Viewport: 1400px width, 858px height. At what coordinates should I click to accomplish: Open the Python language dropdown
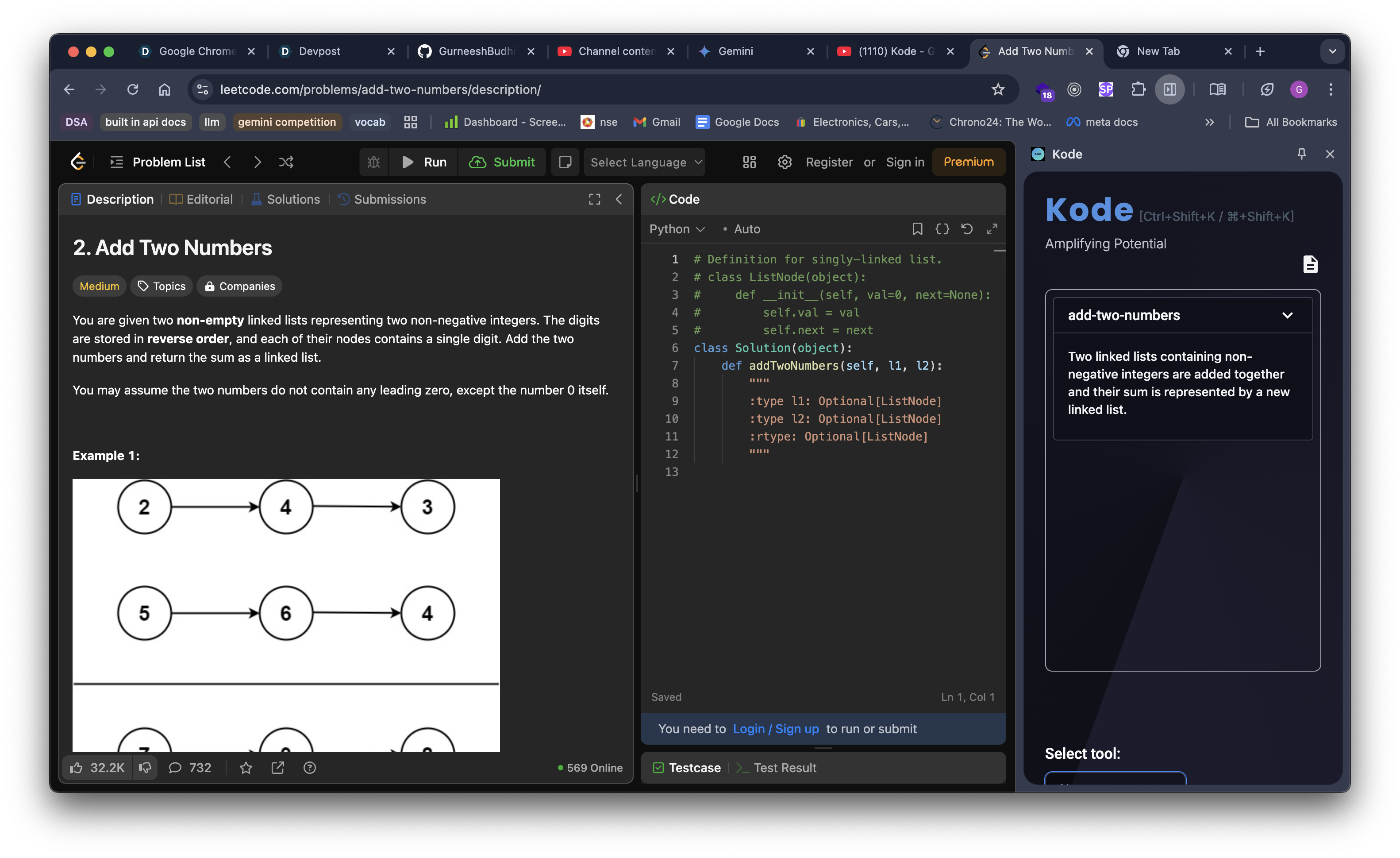[677, 228]
